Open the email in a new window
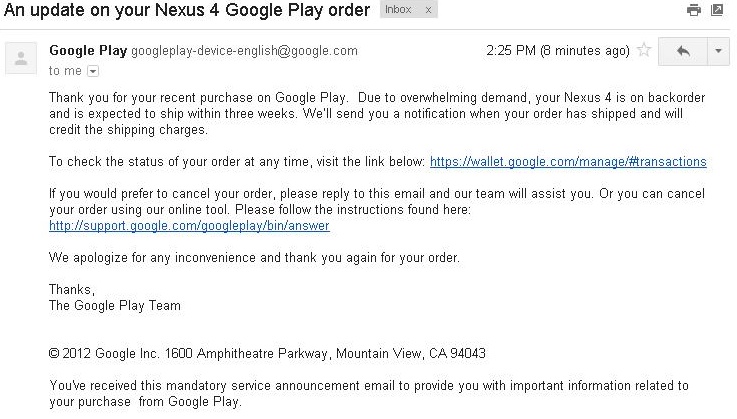 pos(718,11)
